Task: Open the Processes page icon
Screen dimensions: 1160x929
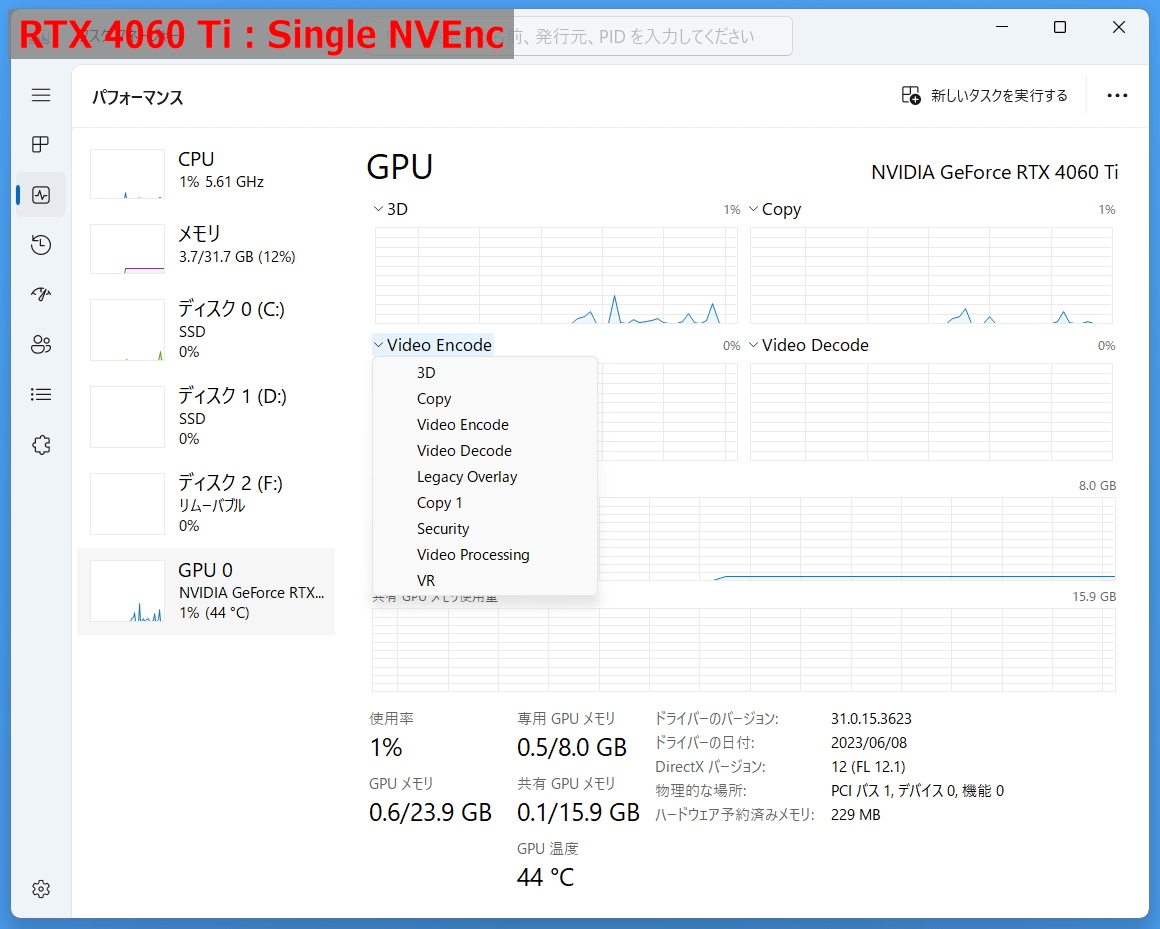Action: pyautogui.click(x=41, y=144)
